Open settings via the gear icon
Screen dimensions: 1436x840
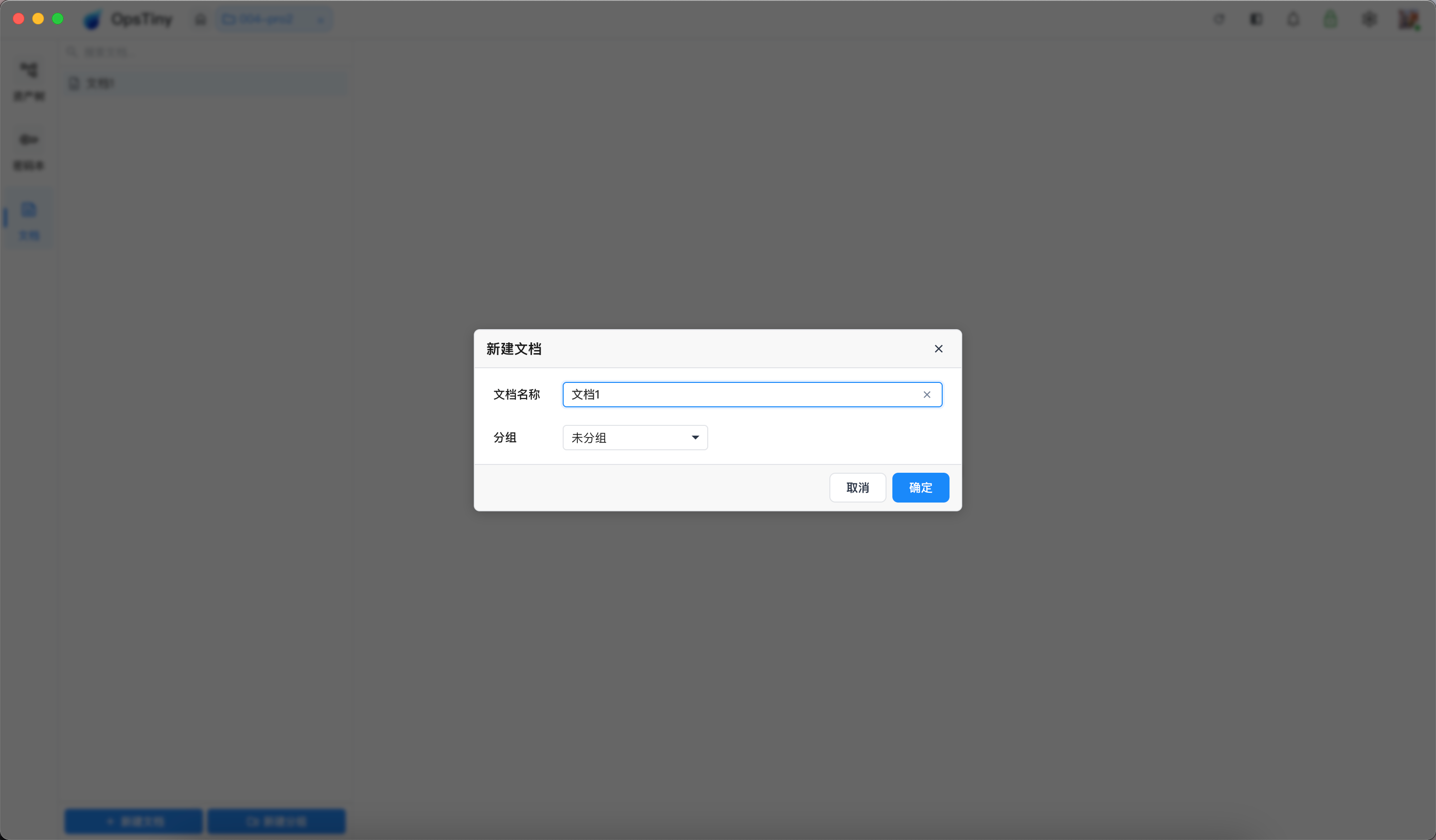(1370, 20)
